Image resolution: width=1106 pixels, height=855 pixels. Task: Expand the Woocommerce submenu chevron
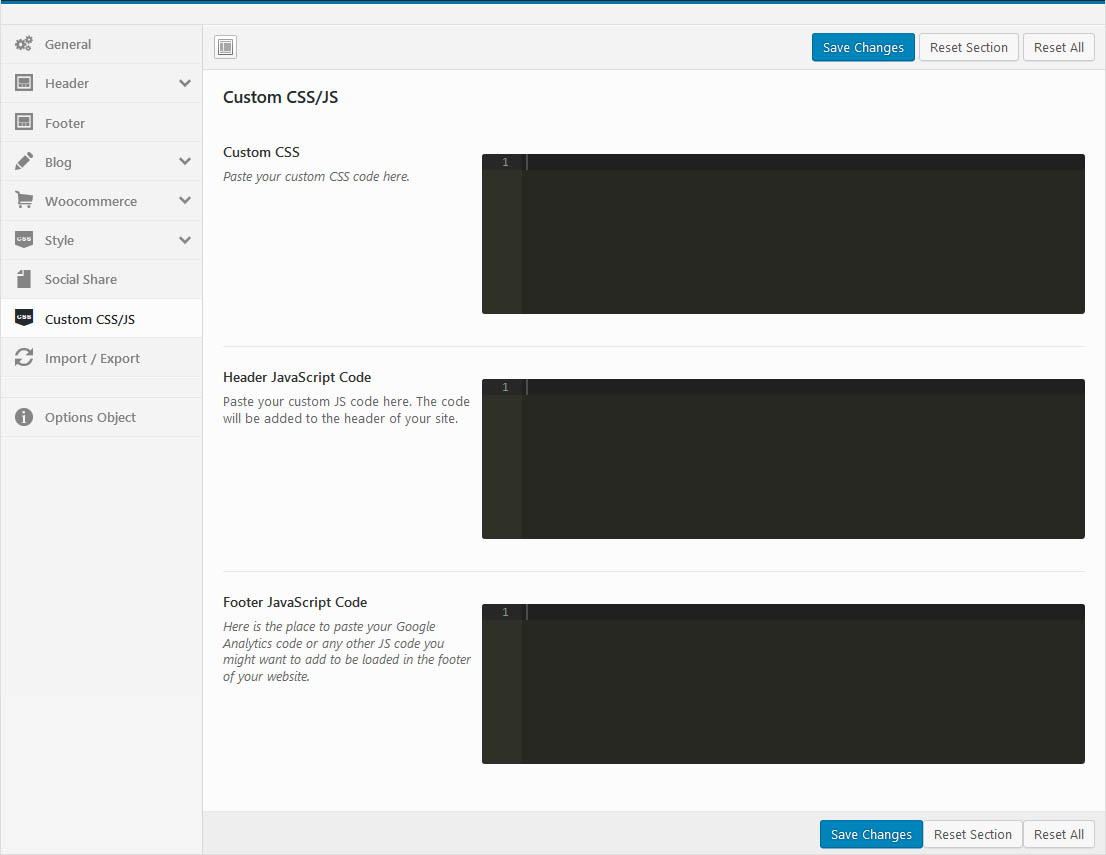tap(185, 201)
